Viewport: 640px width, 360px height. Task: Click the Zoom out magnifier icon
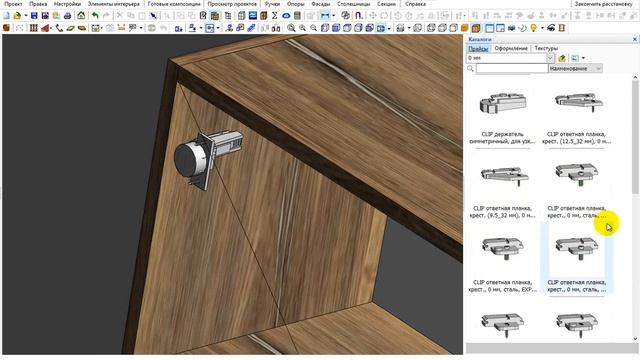pos(313,28)
